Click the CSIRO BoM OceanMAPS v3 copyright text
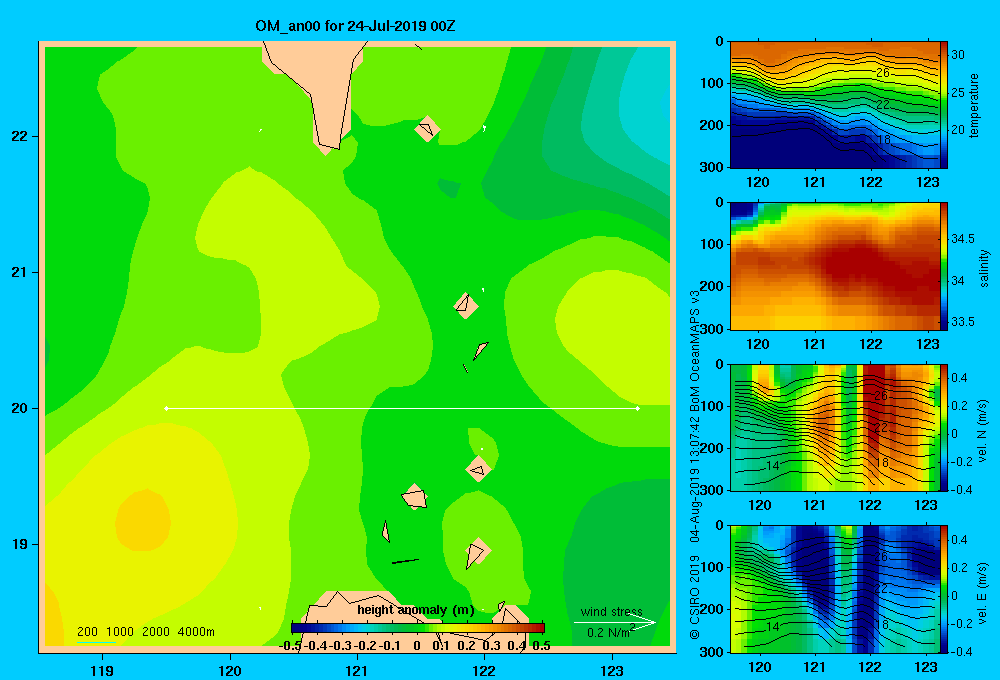Screen dimensions: 1000x680 [x=695, y=465]
